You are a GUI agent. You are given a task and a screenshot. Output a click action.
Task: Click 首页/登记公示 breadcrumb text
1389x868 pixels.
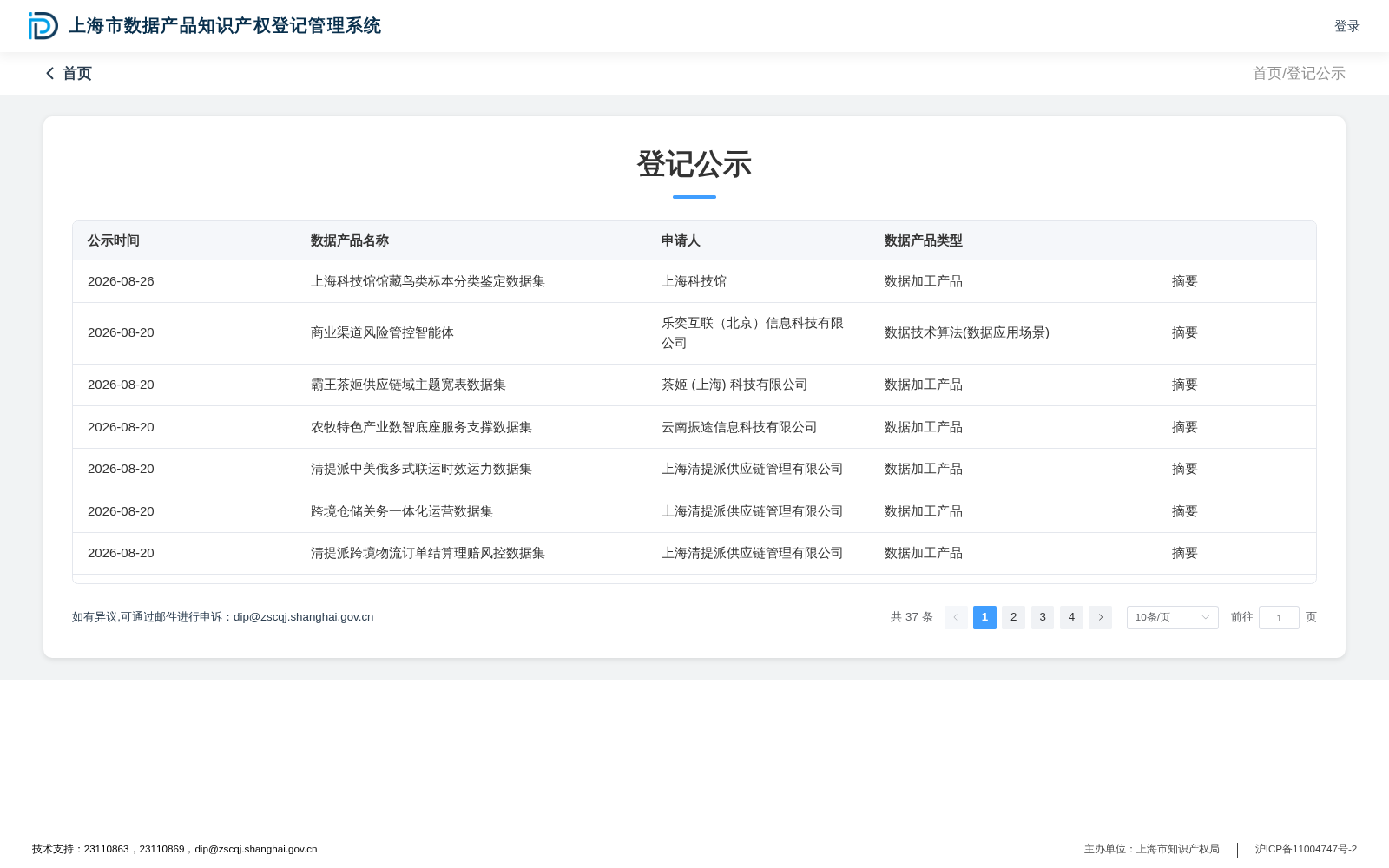click(x=1299, y=74)
